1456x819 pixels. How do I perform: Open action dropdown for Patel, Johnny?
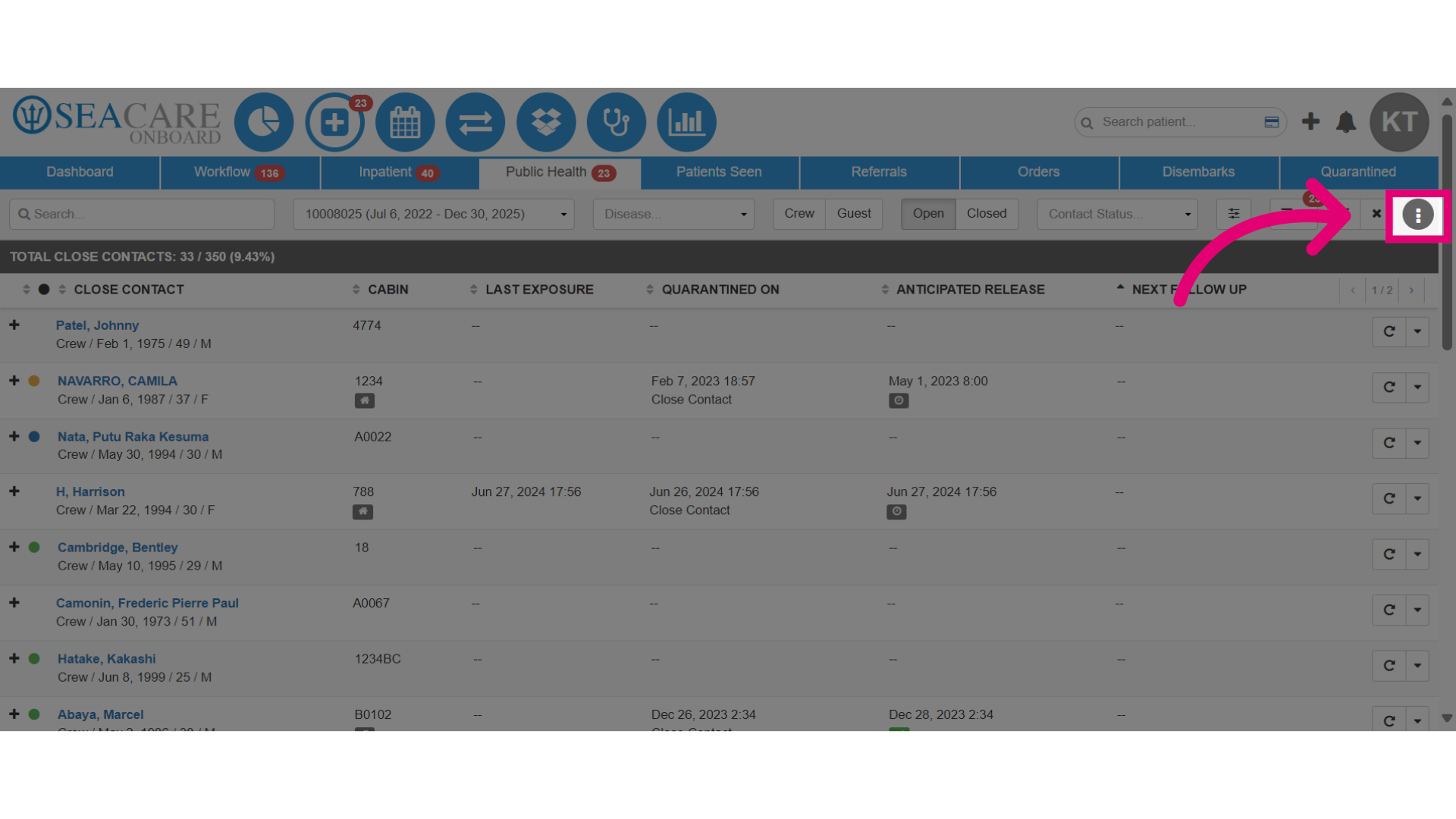click(1417, 331)
